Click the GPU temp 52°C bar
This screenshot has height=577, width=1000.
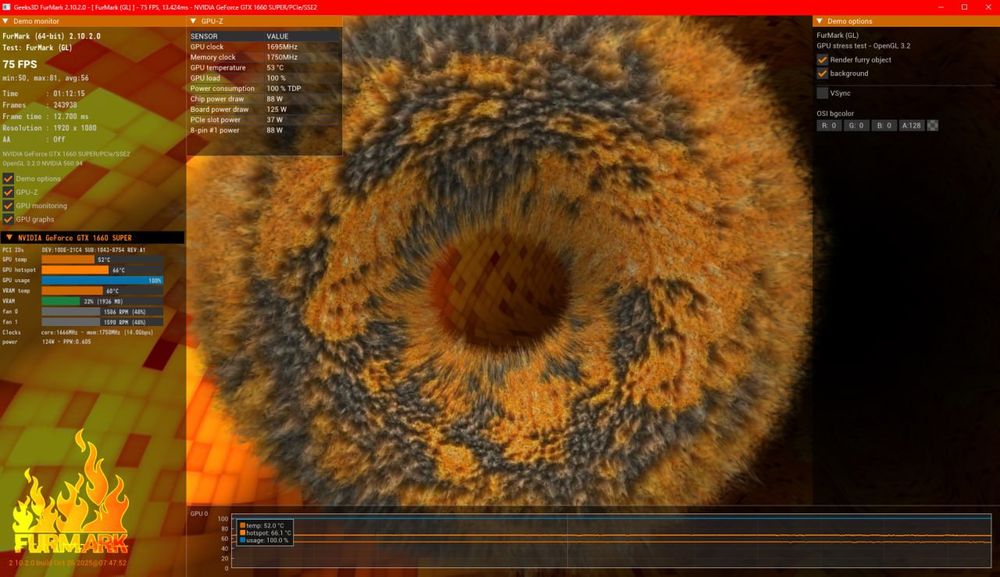[x=102, y=259]
